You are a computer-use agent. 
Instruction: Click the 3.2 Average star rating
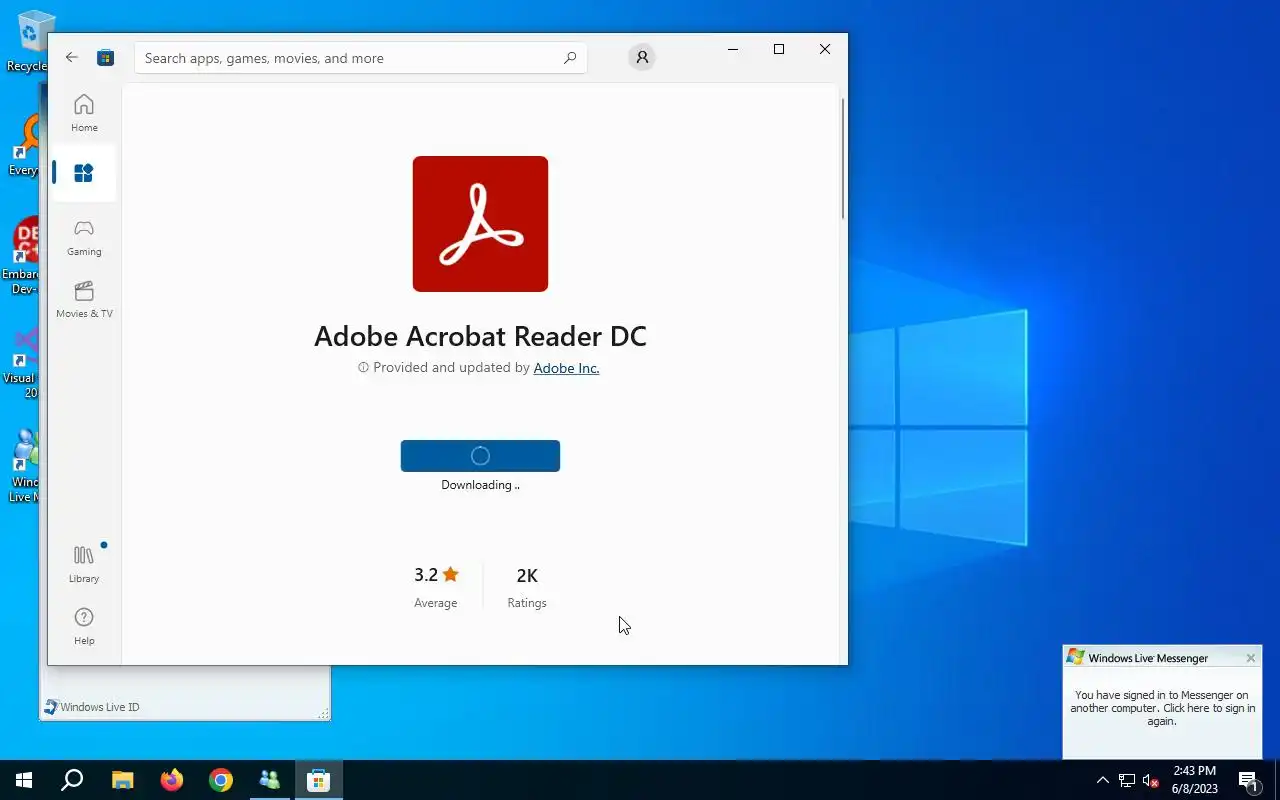tap(436, 586)
